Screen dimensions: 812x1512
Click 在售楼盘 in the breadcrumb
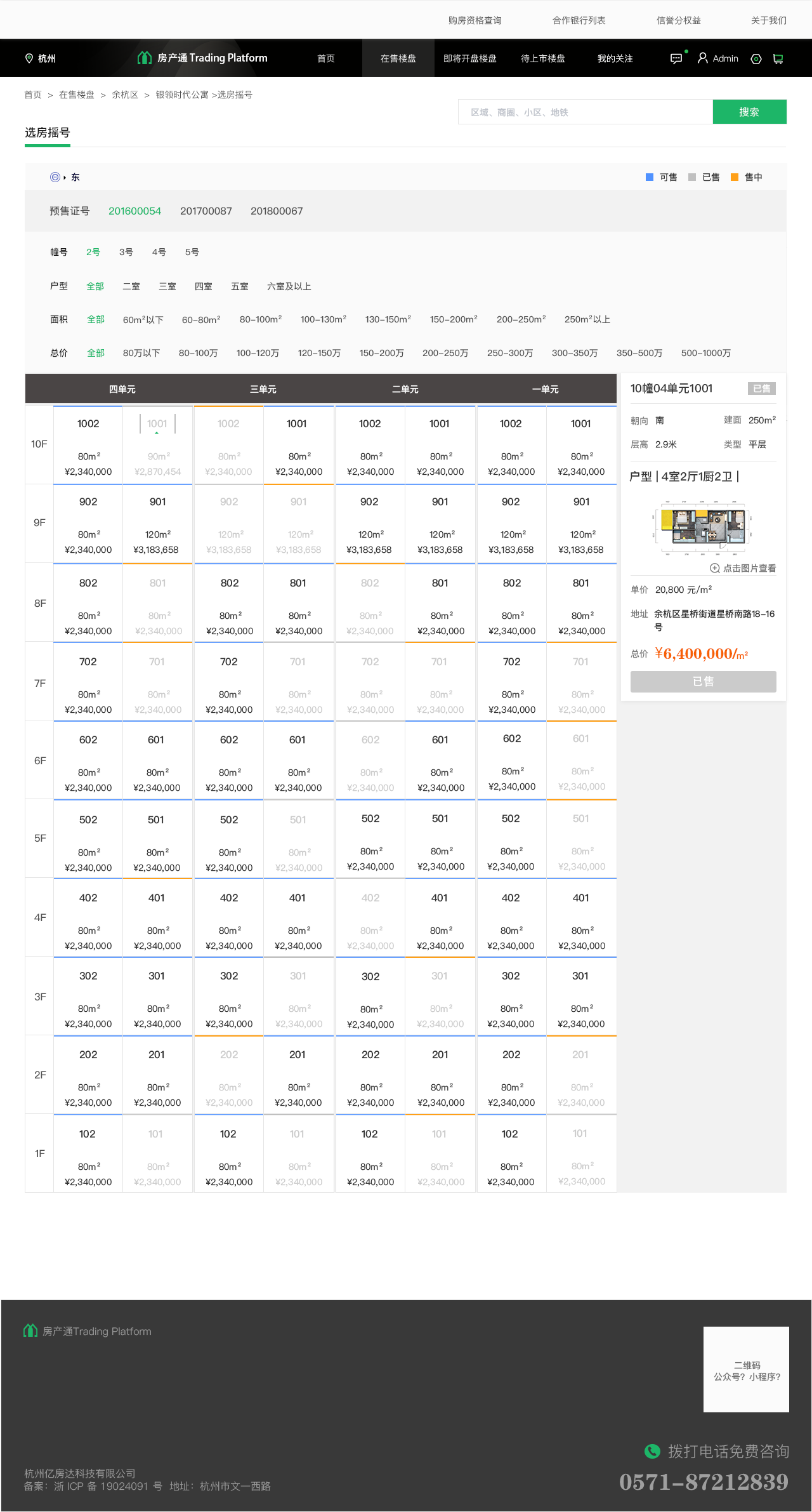[77, 95]
